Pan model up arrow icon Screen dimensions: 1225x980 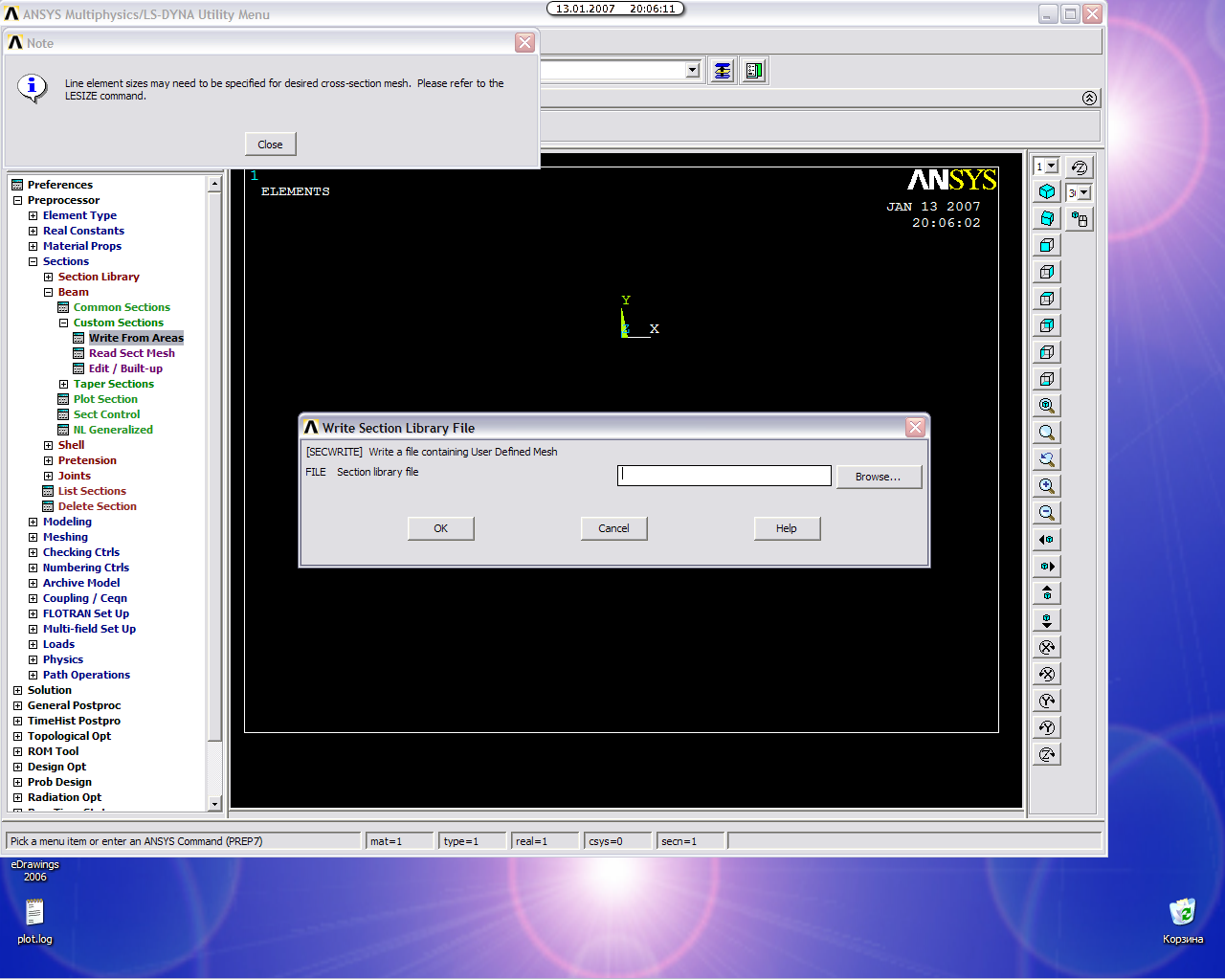pos(1047,593)
